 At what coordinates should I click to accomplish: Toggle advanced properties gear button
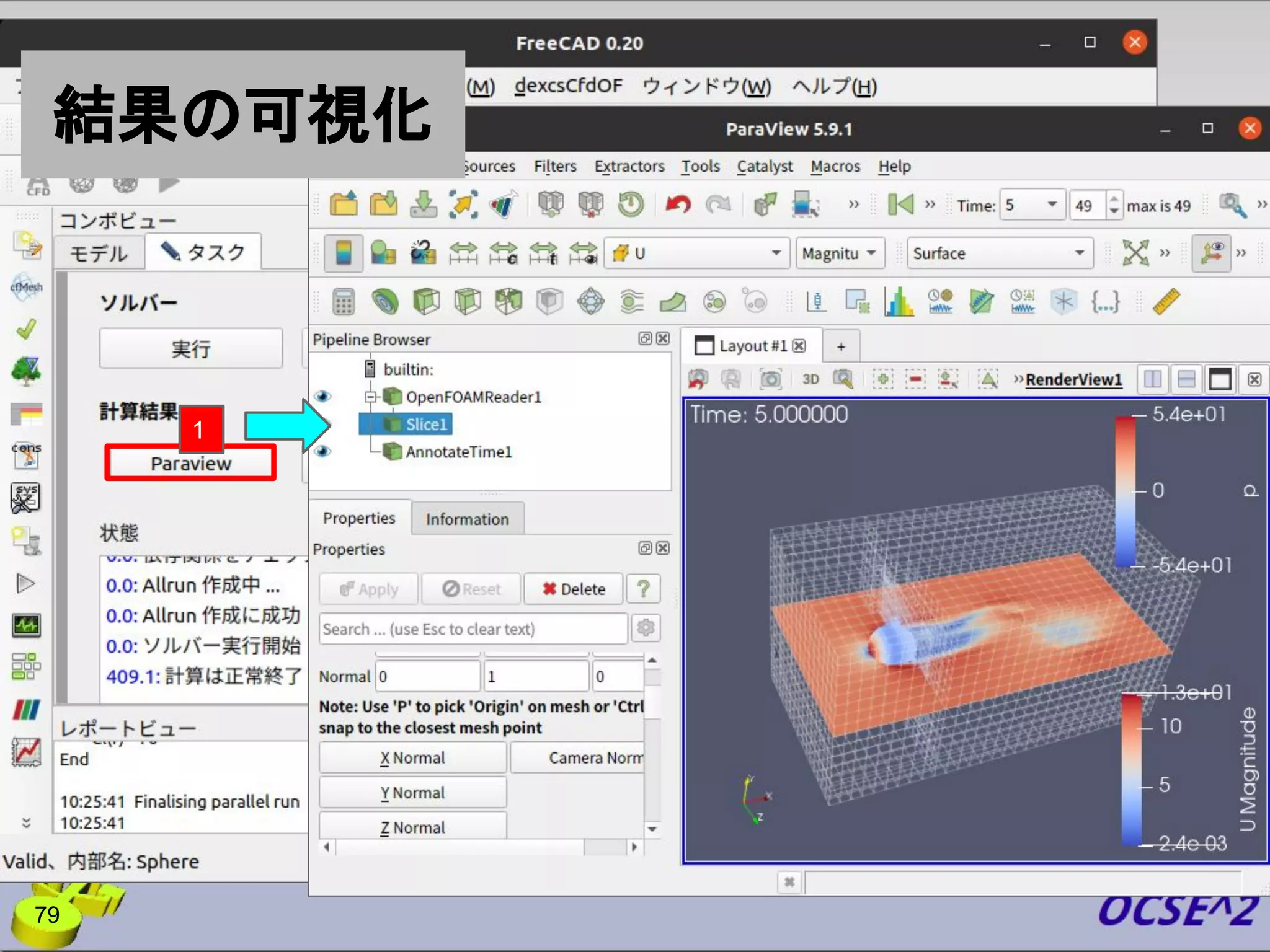[646, 628]
